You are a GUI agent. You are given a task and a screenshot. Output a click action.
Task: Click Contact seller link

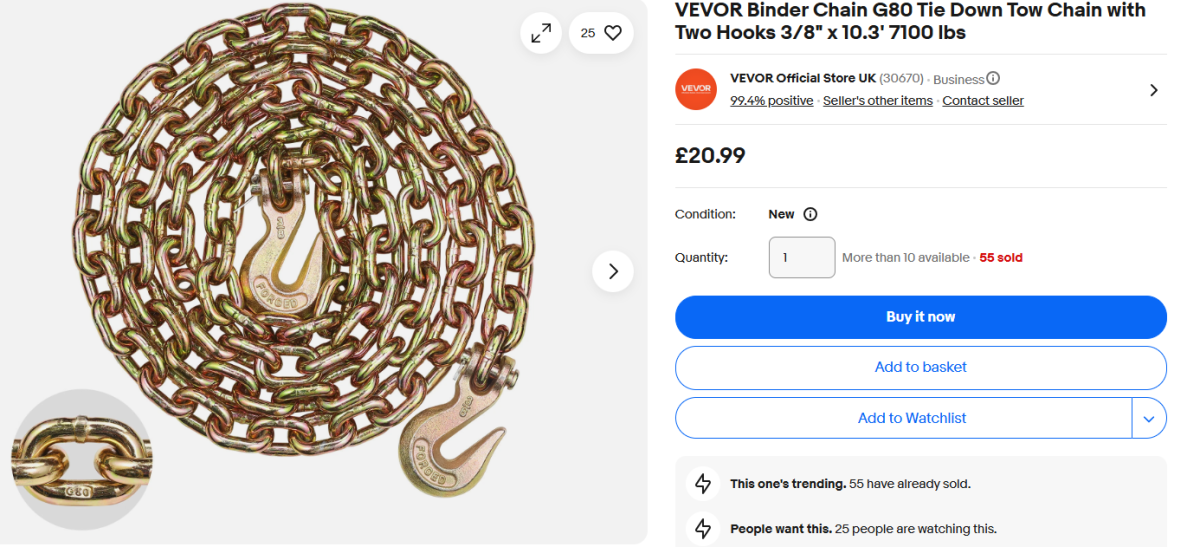[x=983, y=101]
